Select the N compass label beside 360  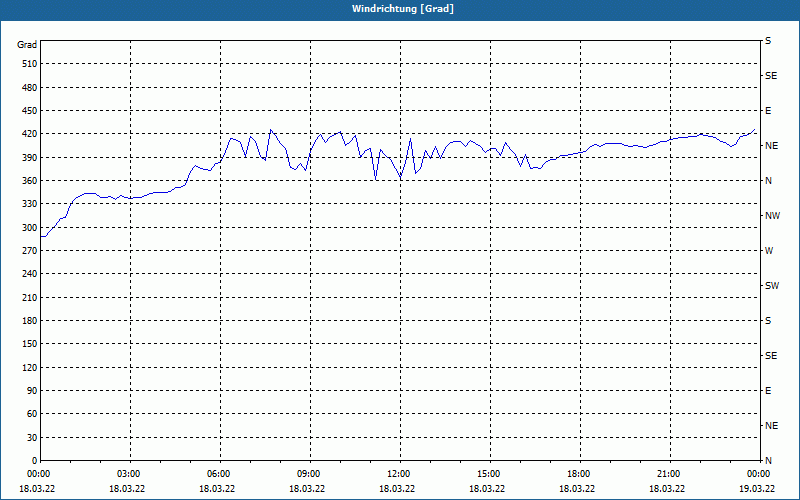(769, 181)
